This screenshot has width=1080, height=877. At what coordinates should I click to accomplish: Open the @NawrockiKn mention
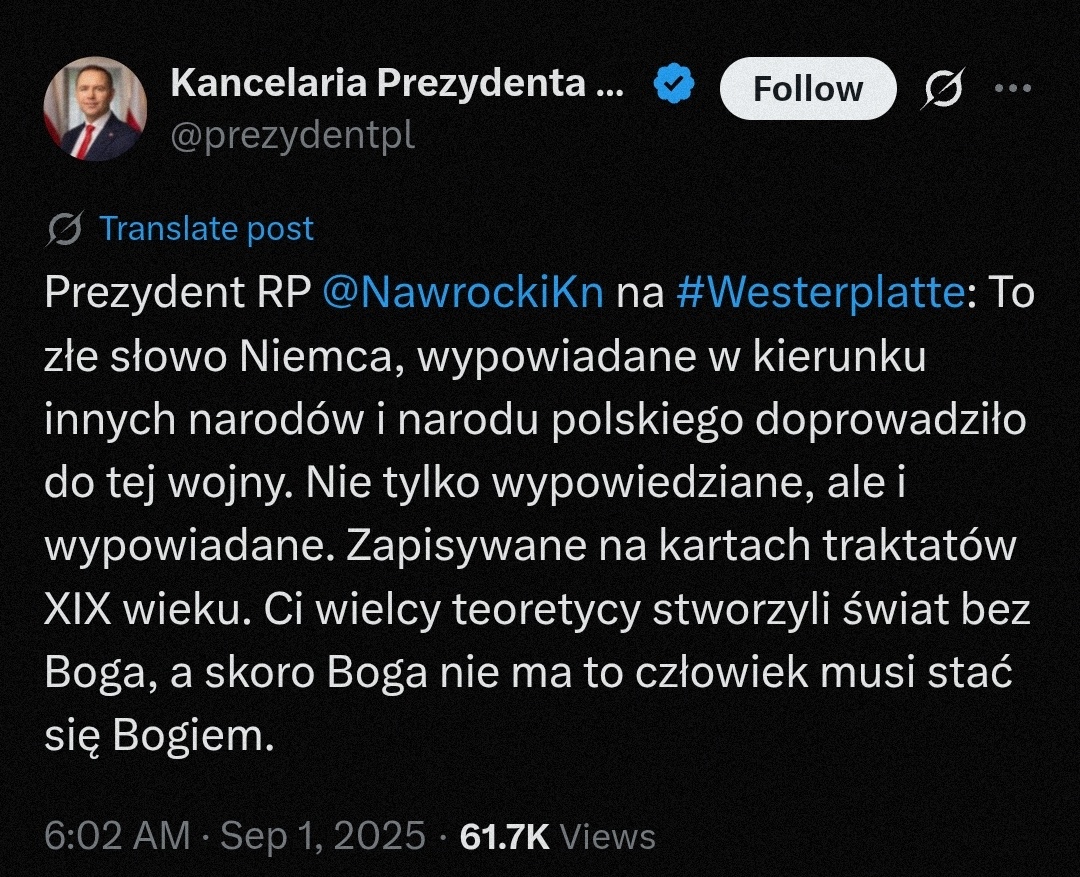coord(464,295)
